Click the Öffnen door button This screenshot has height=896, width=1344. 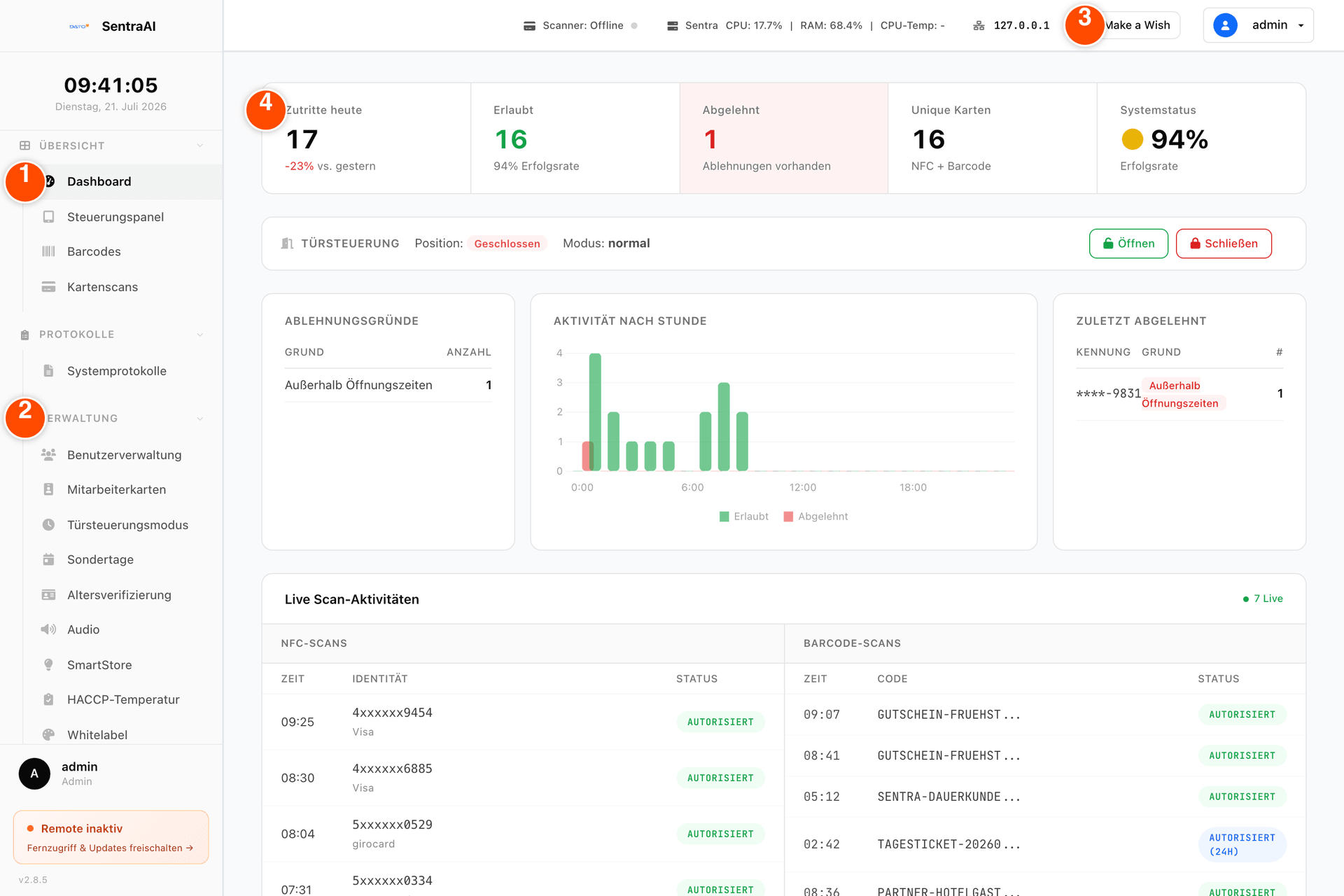click(1128, 244)
